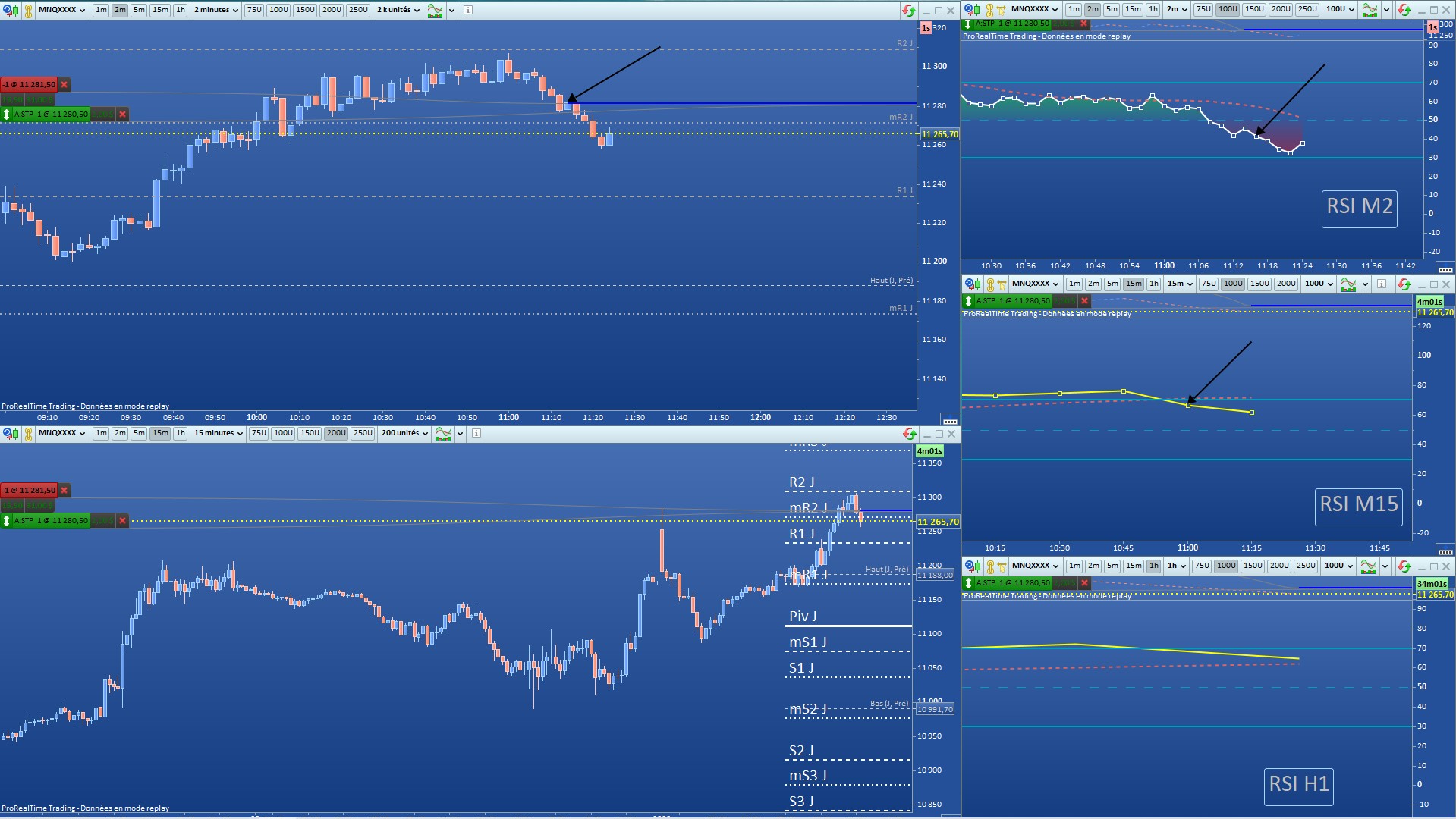Open the '15 minutes' timeframe dropdown

coord(219,433)
